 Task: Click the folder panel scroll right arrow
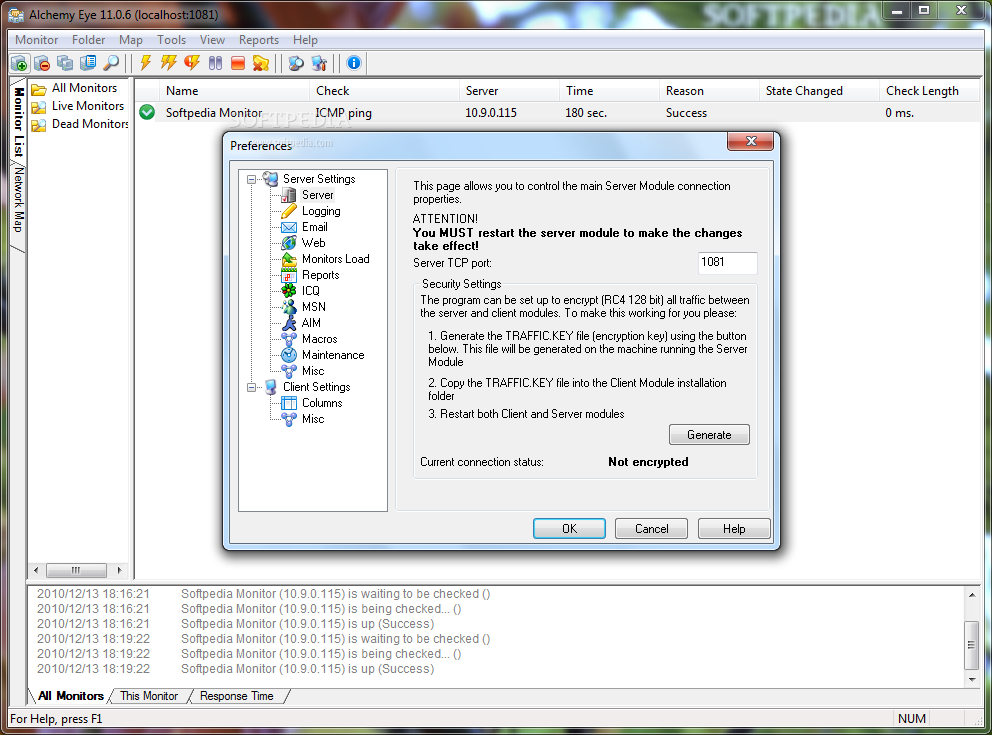(120, 571)
